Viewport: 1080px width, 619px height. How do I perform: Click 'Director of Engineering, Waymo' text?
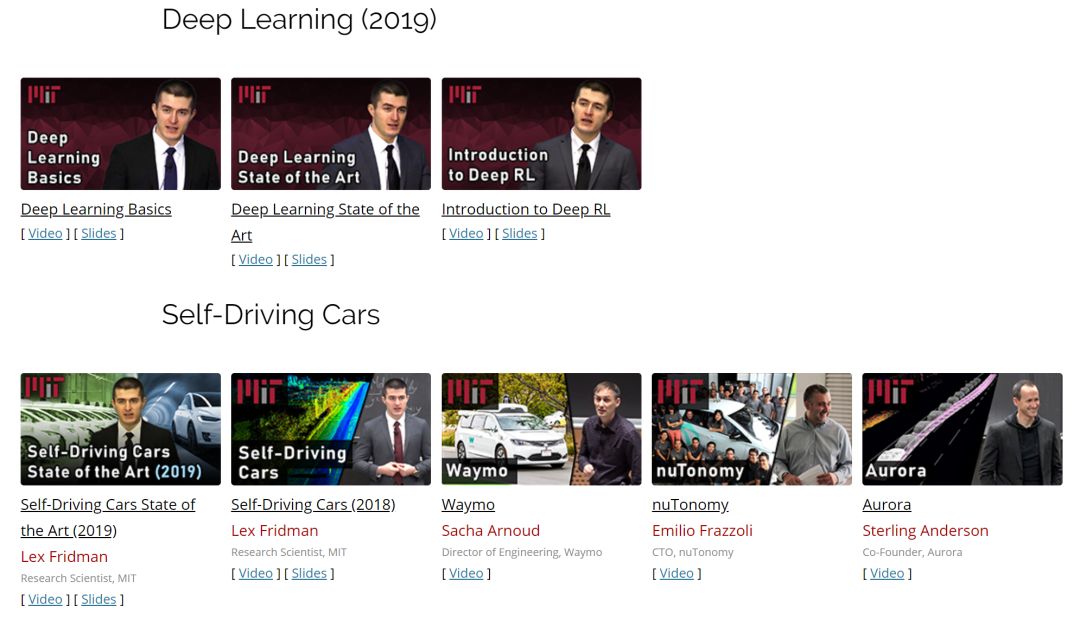tap(522, 552)
